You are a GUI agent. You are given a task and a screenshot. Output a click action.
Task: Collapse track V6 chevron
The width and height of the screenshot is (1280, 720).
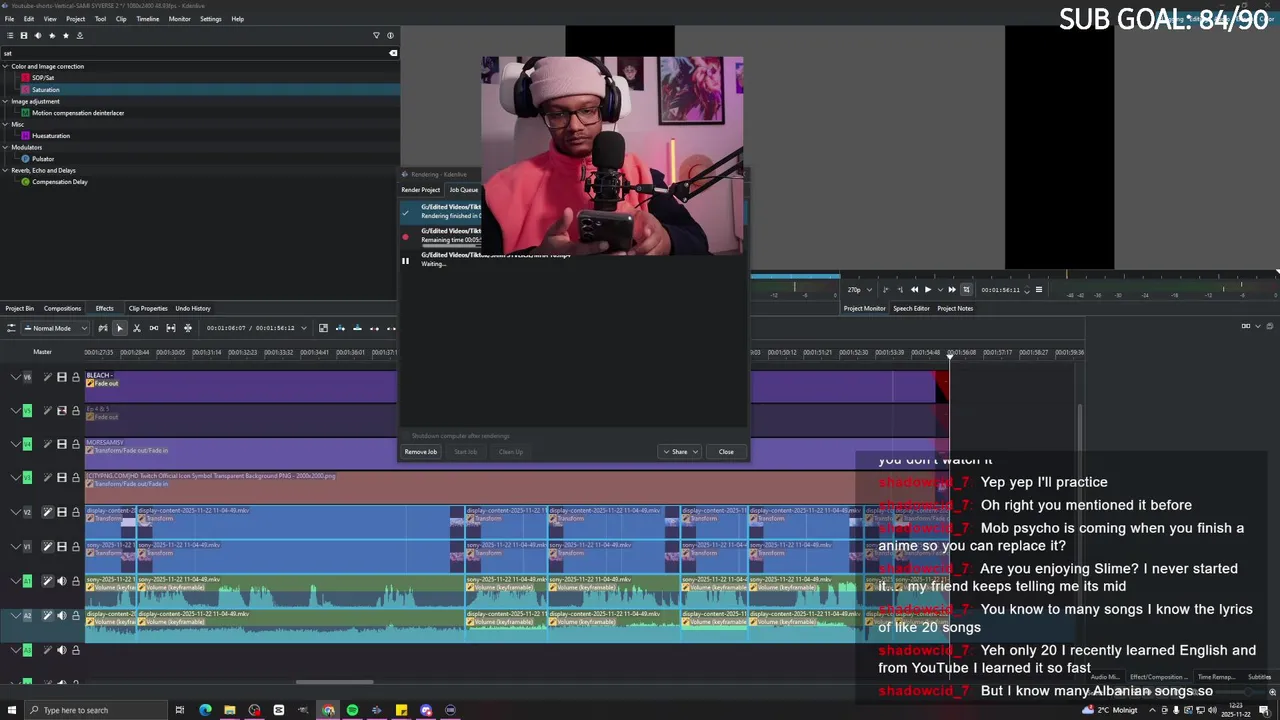(x=15, y=377)
